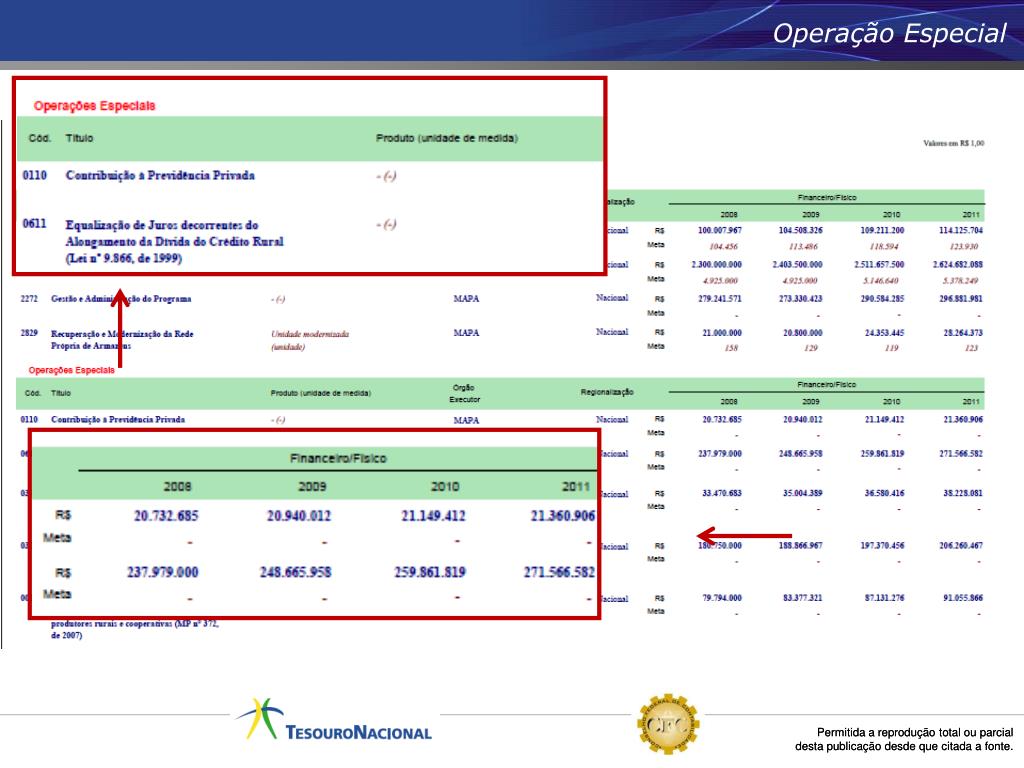Click value "273.330.423"
Screen dimensions: 1024x768
click(x=801, y=299)
